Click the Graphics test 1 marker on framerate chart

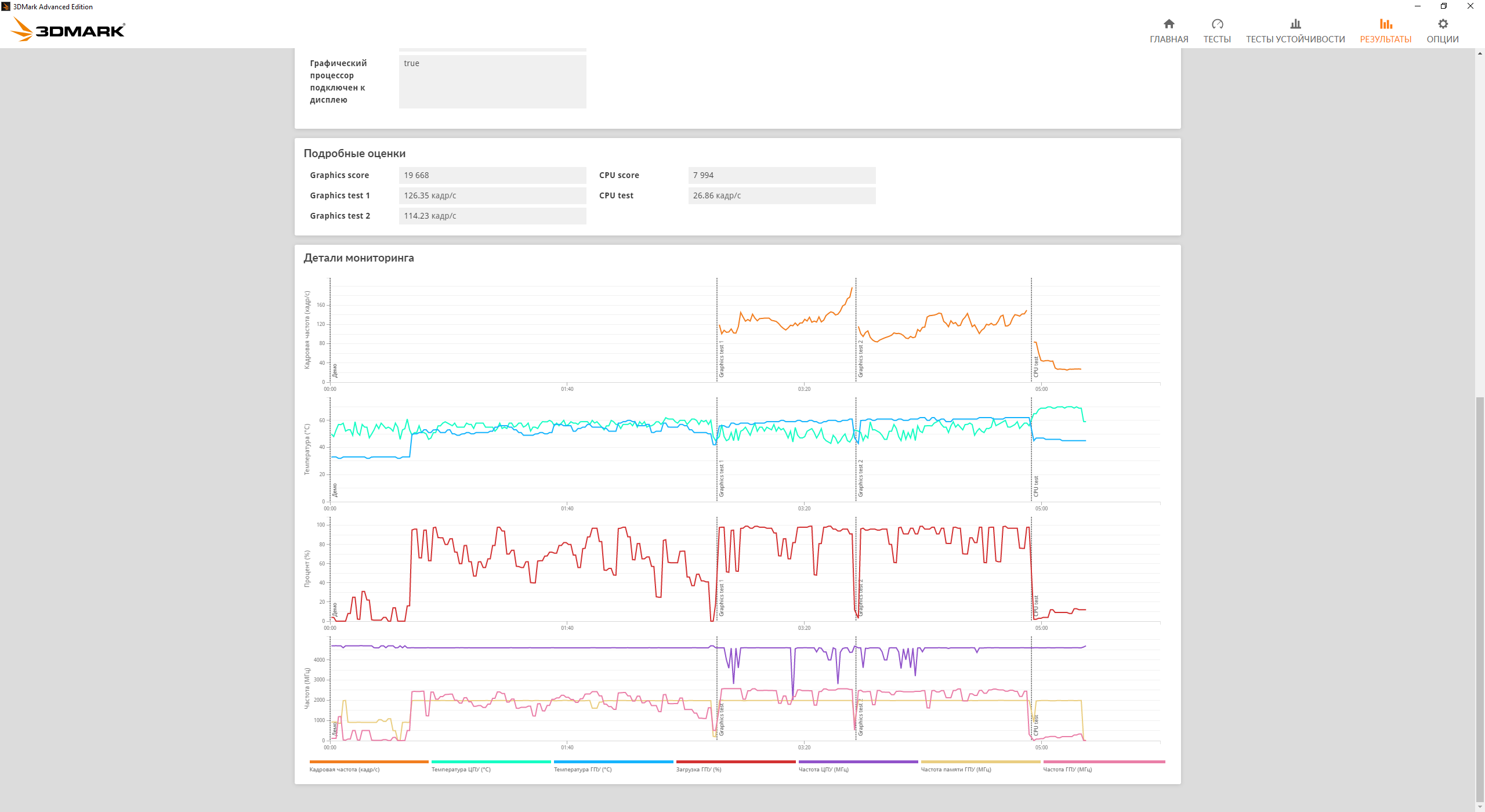pos(721,360)
